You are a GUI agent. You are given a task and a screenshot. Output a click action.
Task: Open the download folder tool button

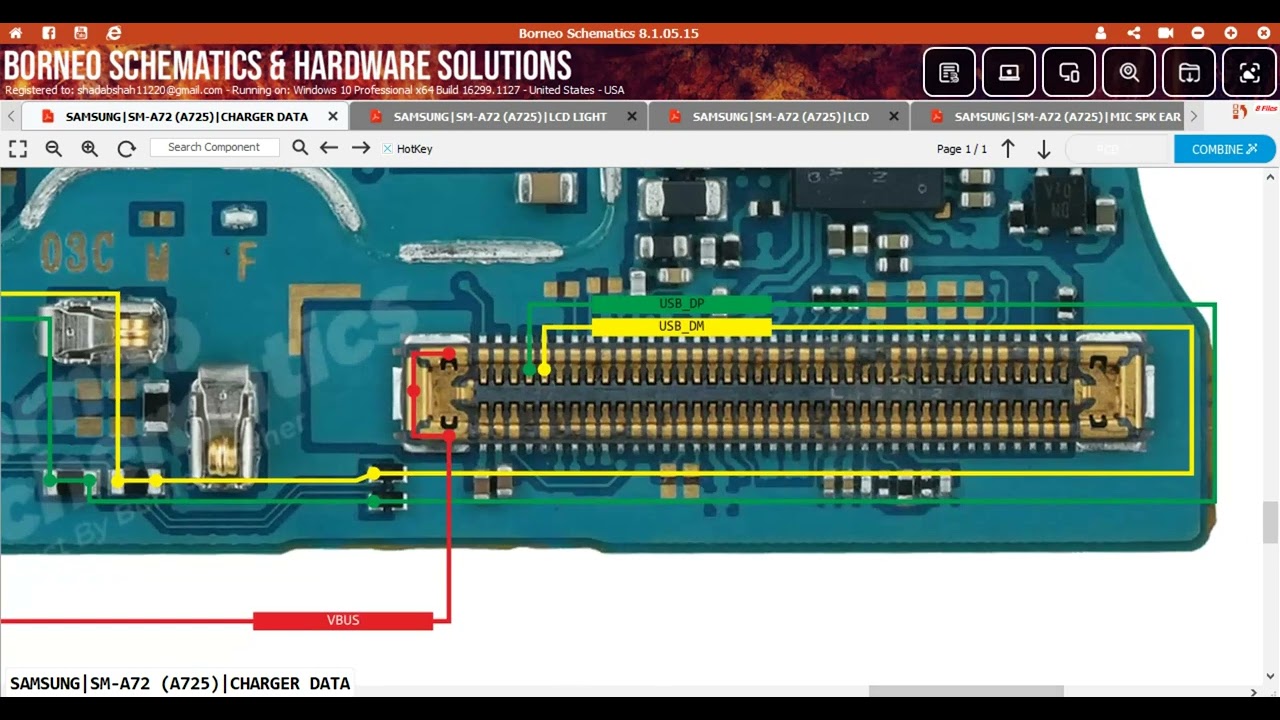tap(1189, 72)
